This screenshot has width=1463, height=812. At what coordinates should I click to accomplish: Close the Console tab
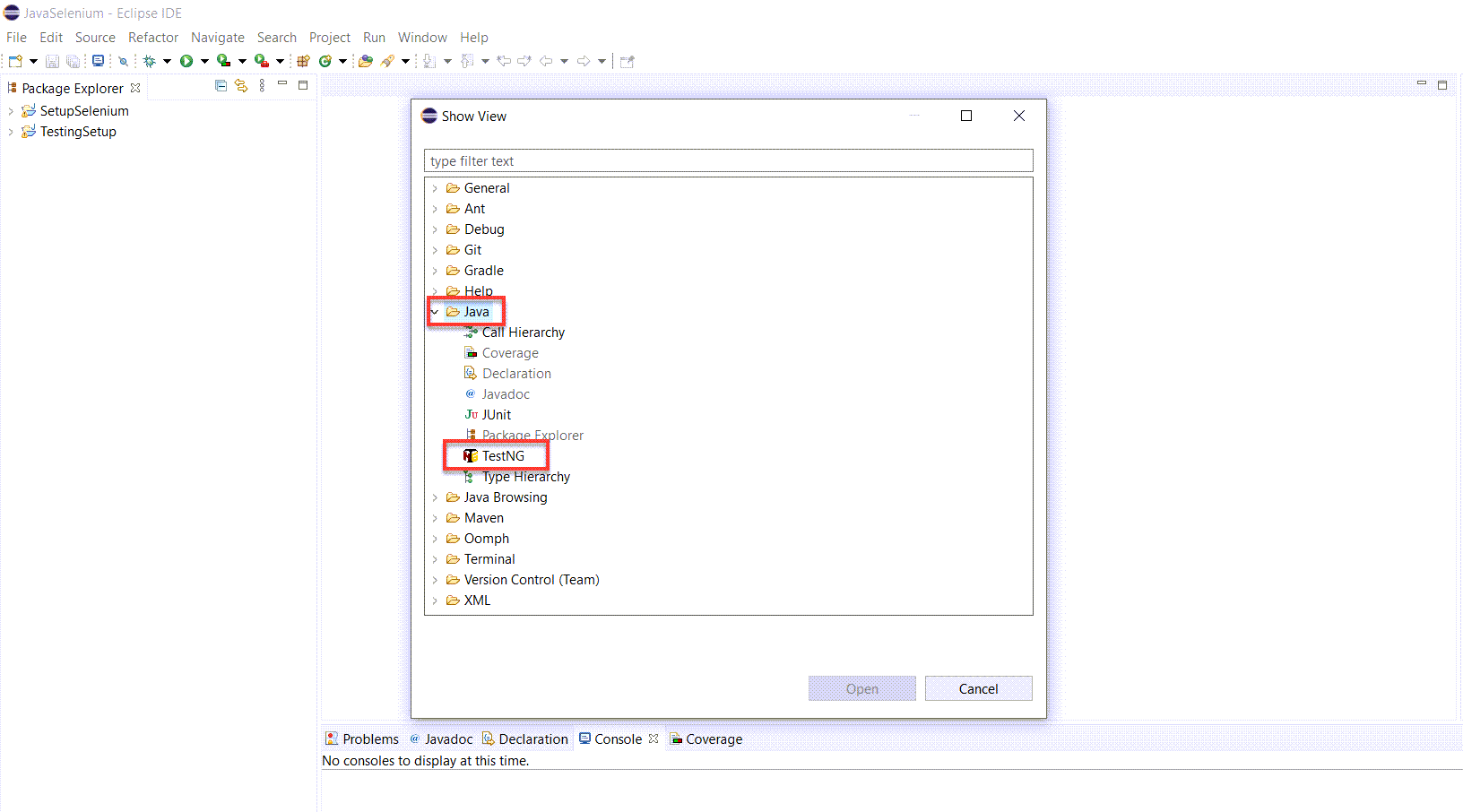654,739
